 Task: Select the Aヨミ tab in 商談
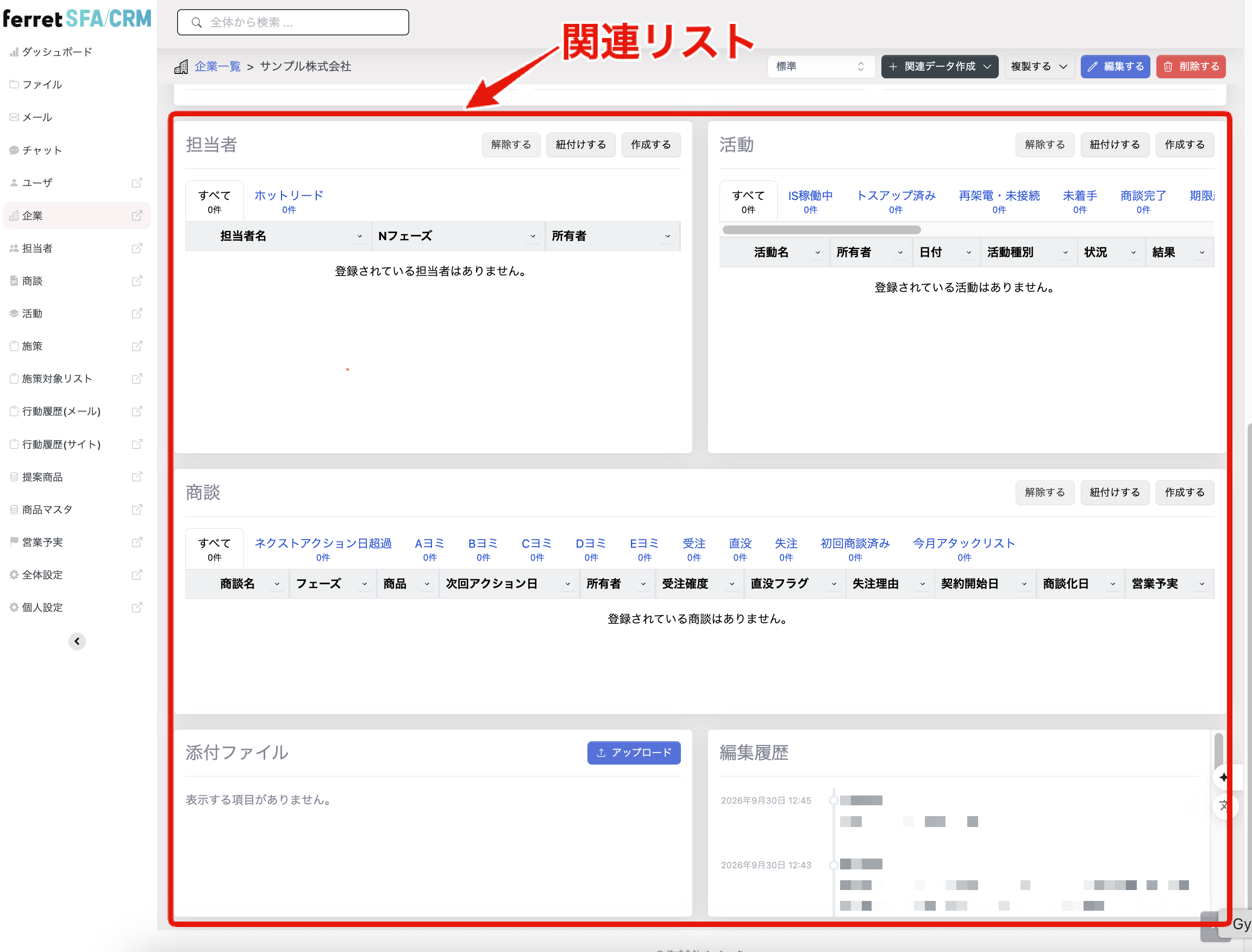point(430,549)
